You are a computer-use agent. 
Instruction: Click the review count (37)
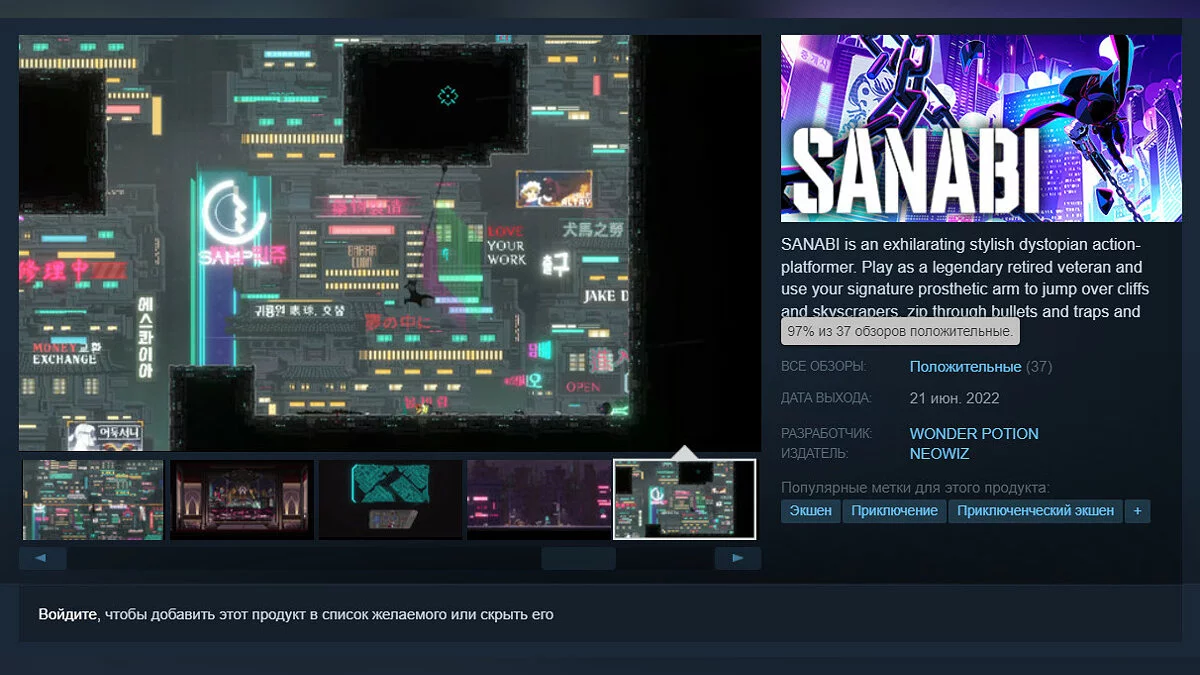point(1039,367)
